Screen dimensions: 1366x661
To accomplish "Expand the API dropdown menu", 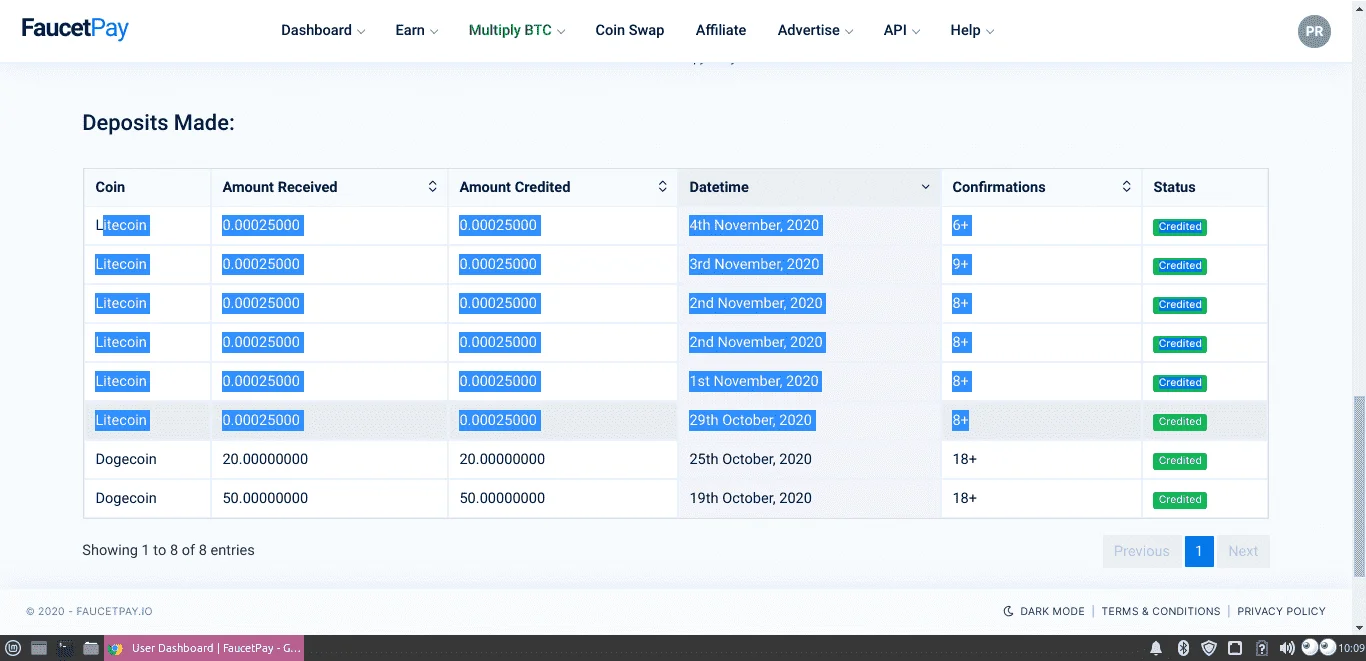I will click(901, 30).
